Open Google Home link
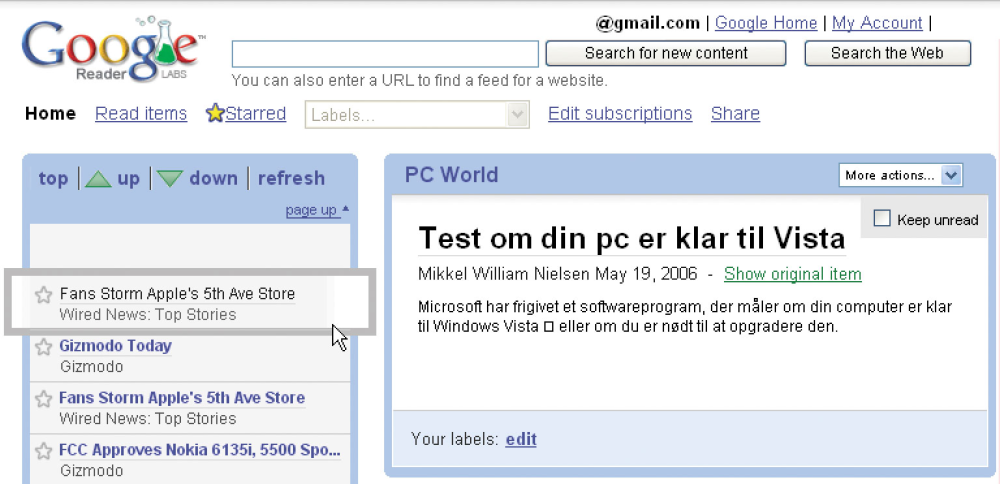 pos(766,24)
